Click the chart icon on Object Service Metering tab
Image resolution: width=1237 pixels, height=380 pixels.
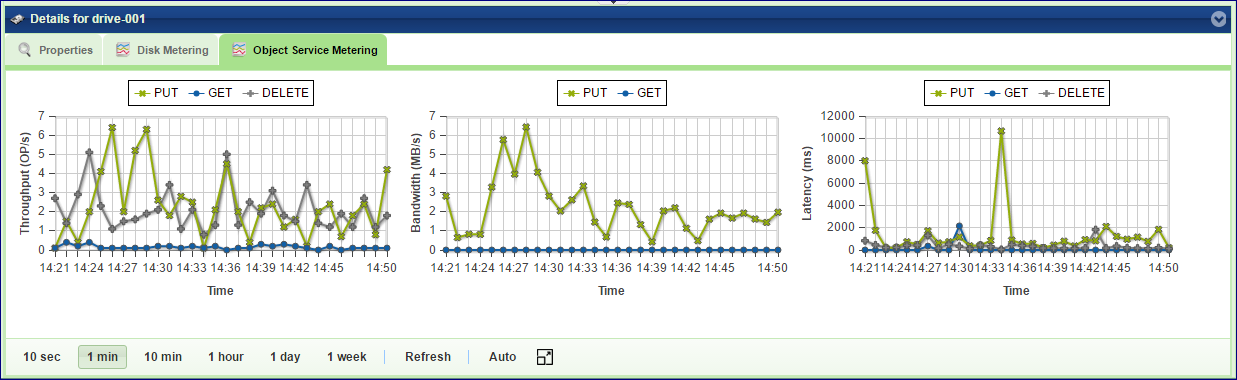point(239,50)
